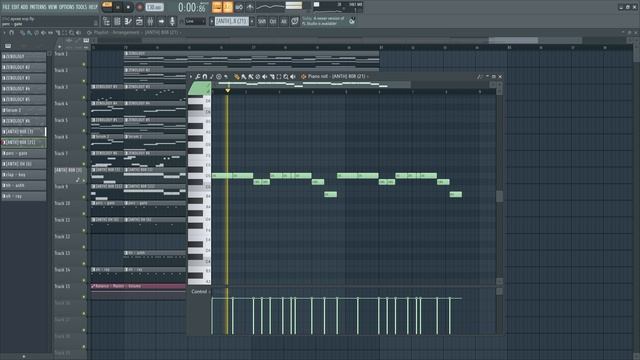Select the Playback speaker tool in Piano roll

pyautogui.click(x=293, y=77)
